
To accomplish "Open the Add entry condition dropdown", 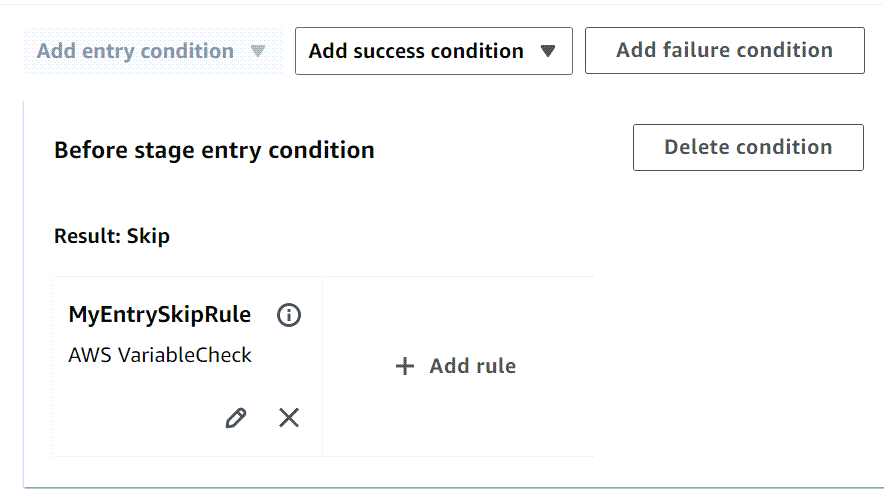I will (x=135, y=52).
